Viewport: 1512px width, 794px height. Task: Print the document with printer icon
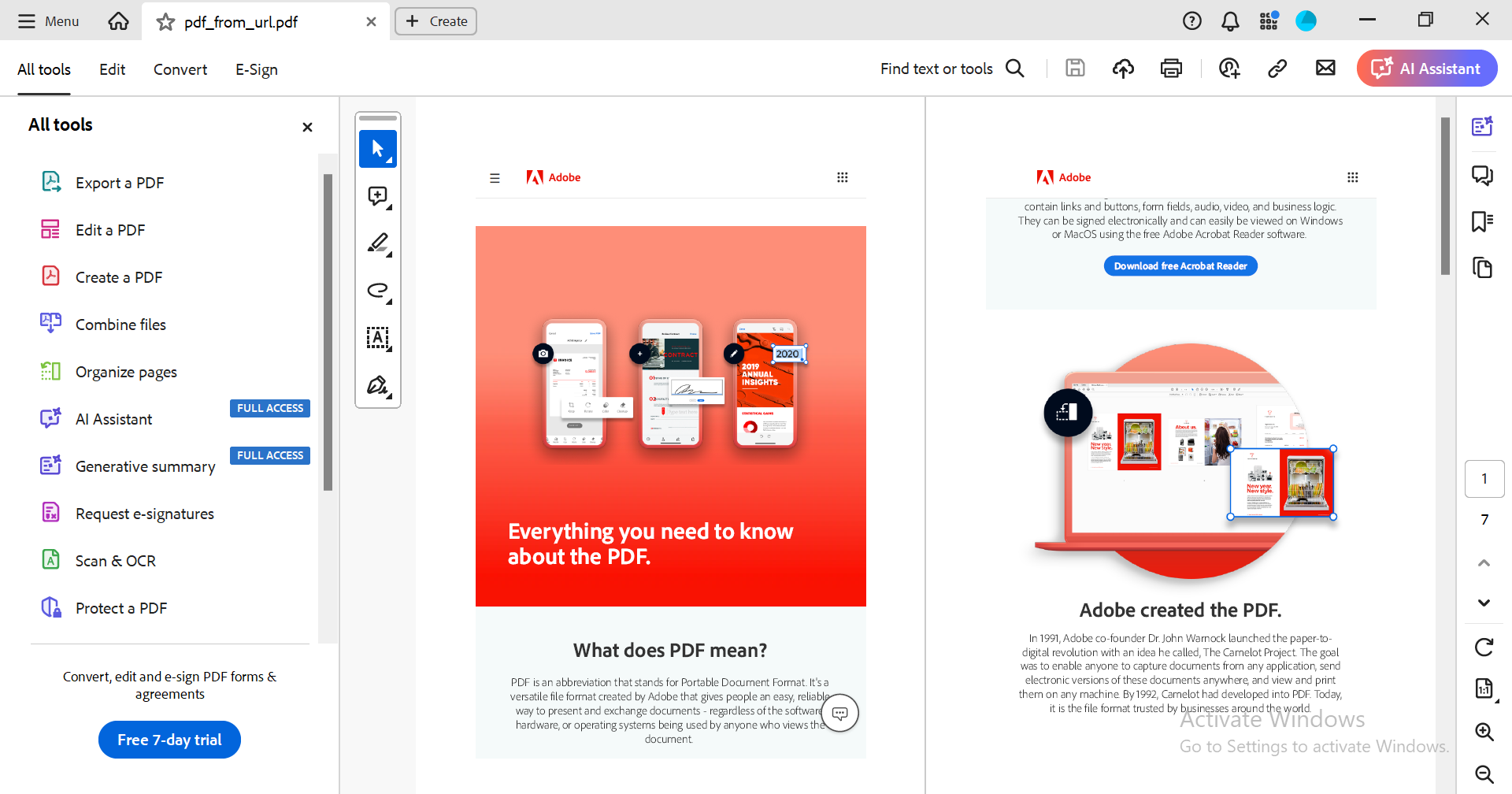1171,69
